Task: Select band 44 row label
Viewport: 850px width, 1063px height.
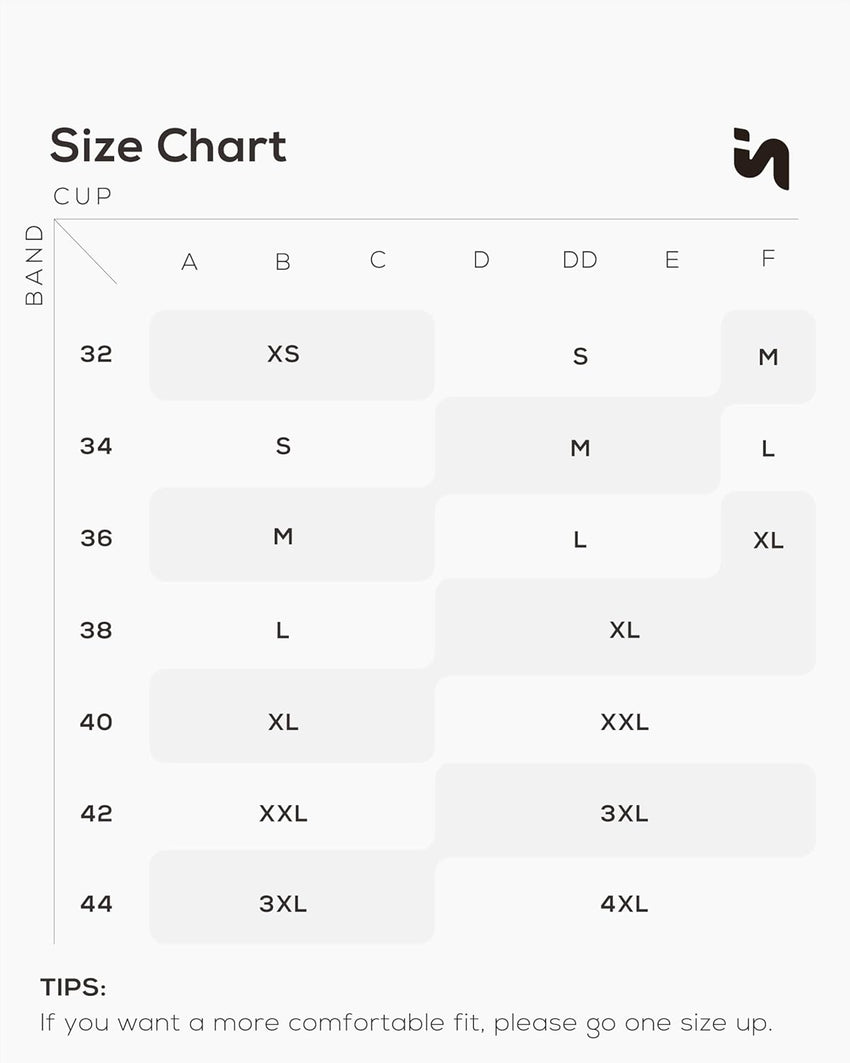Action: (96, 904)
